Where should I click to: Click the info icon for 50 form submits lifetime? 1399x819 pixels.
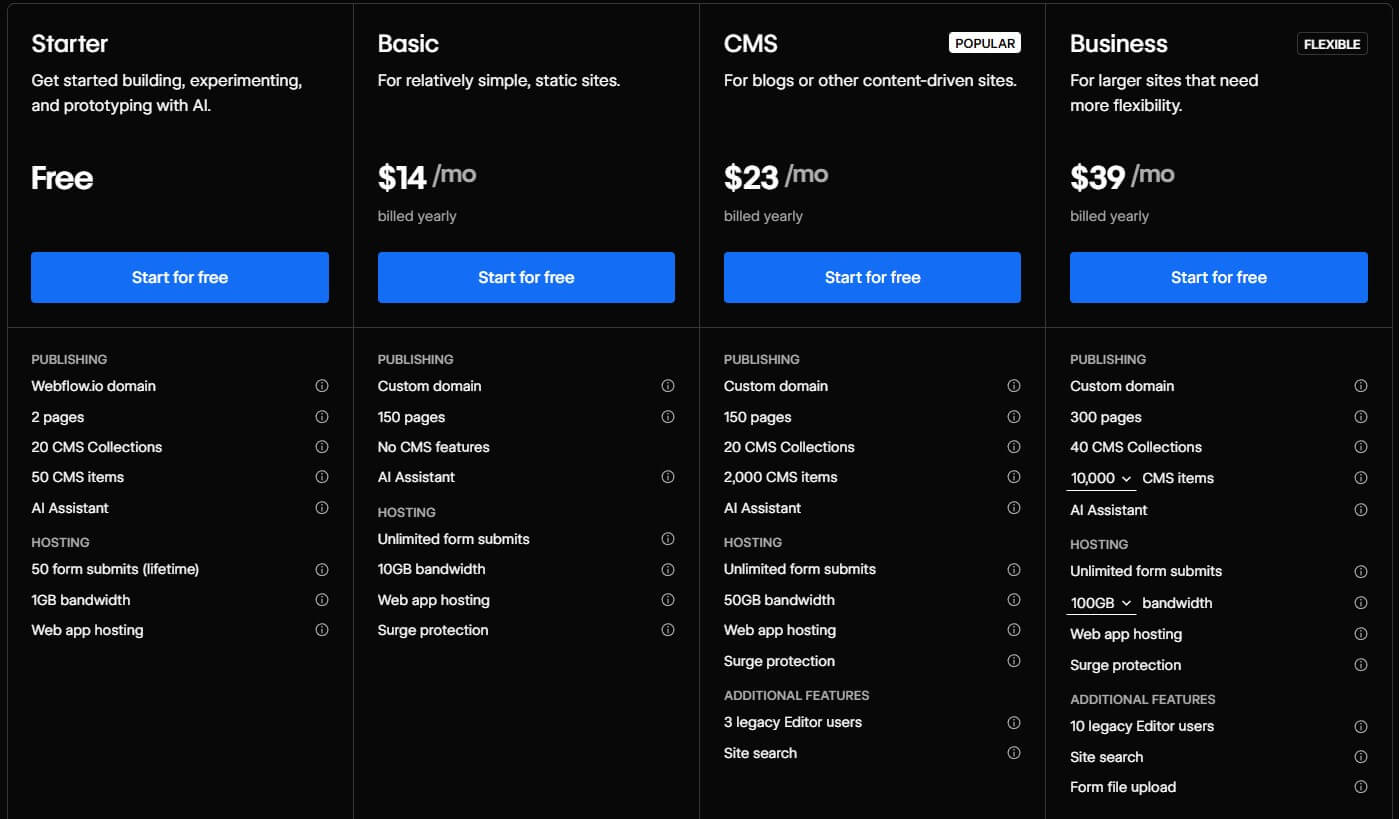pos(322,569)
